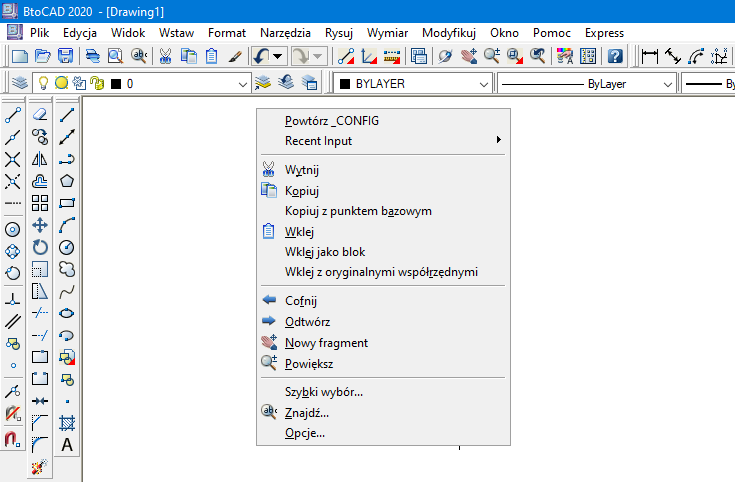This screenshot has width=735, height=482.
Task: Open the layer list dropdown
Action: (243, 84)
